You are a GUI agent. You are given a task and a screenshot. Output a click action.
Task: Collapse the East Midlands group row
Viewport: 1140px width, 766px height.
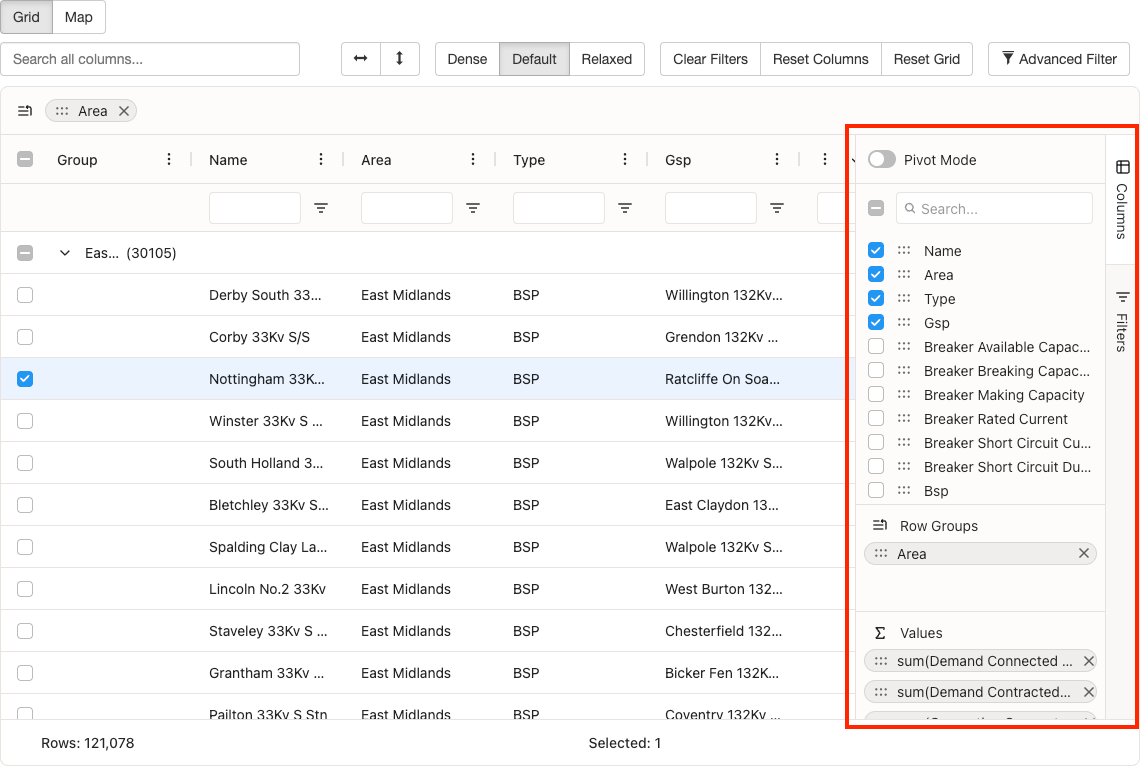(x=65, y=253)
